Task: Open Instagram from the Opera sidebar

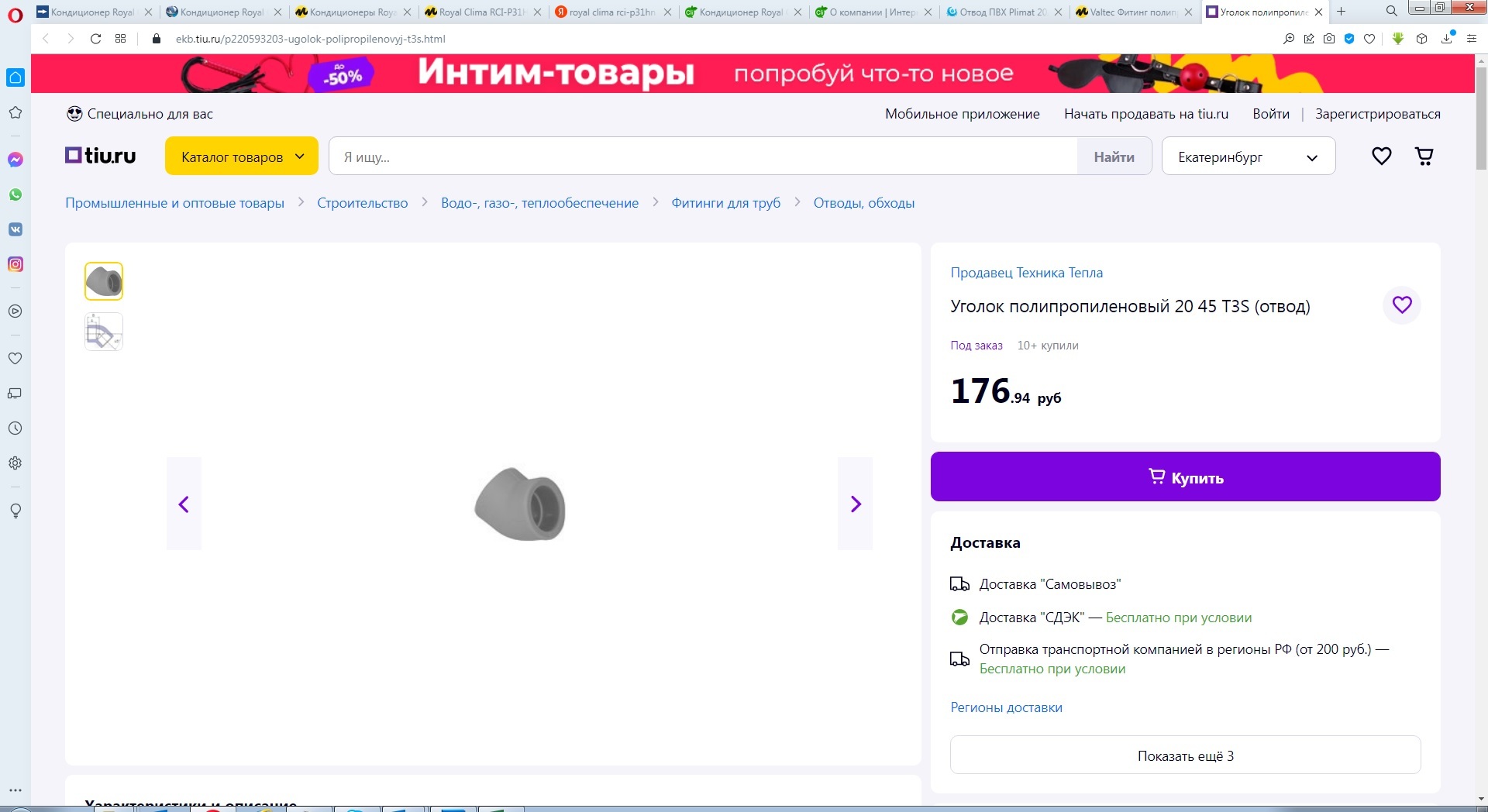Action: [15, 264]
